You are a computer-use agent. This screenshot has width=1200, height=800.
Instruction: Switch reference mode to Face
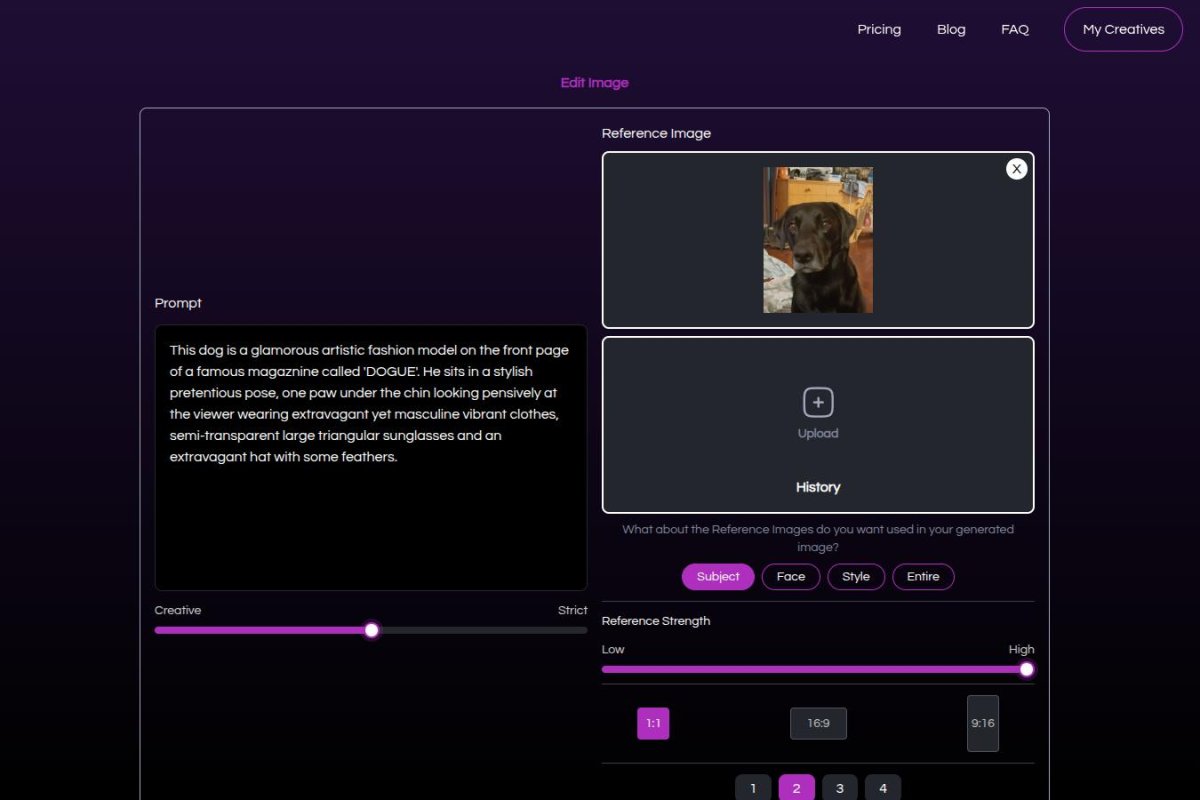coord(790,576)
